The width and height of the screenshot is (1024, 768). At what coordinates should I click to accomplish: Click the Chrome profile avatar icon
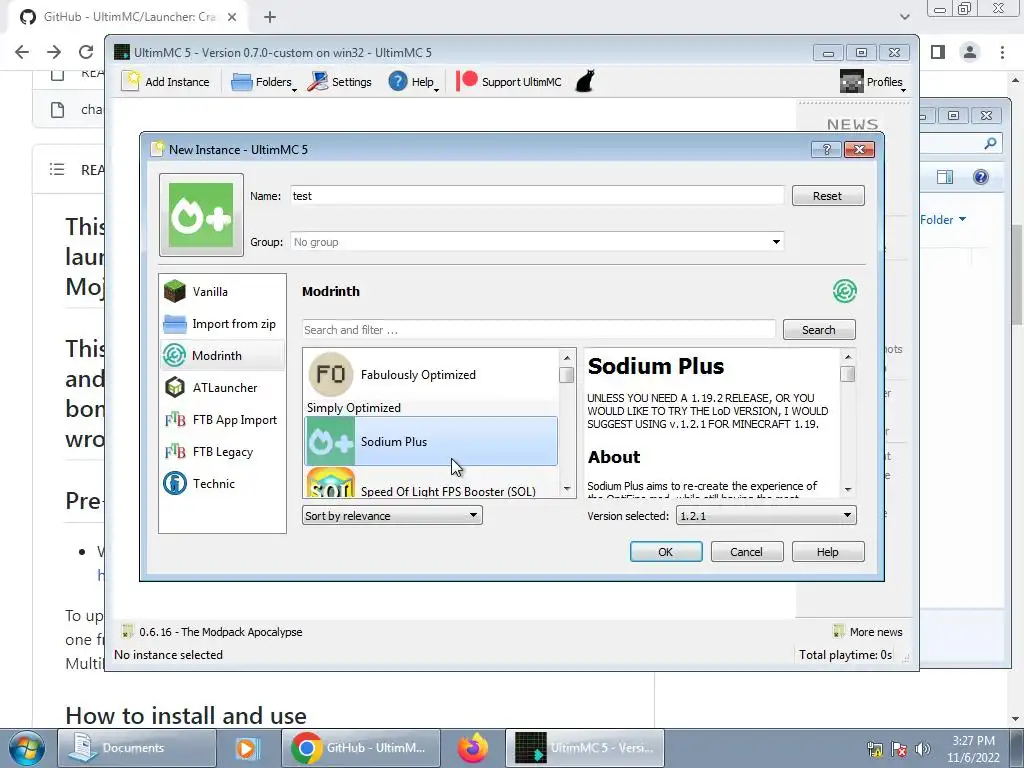[970, 52]
